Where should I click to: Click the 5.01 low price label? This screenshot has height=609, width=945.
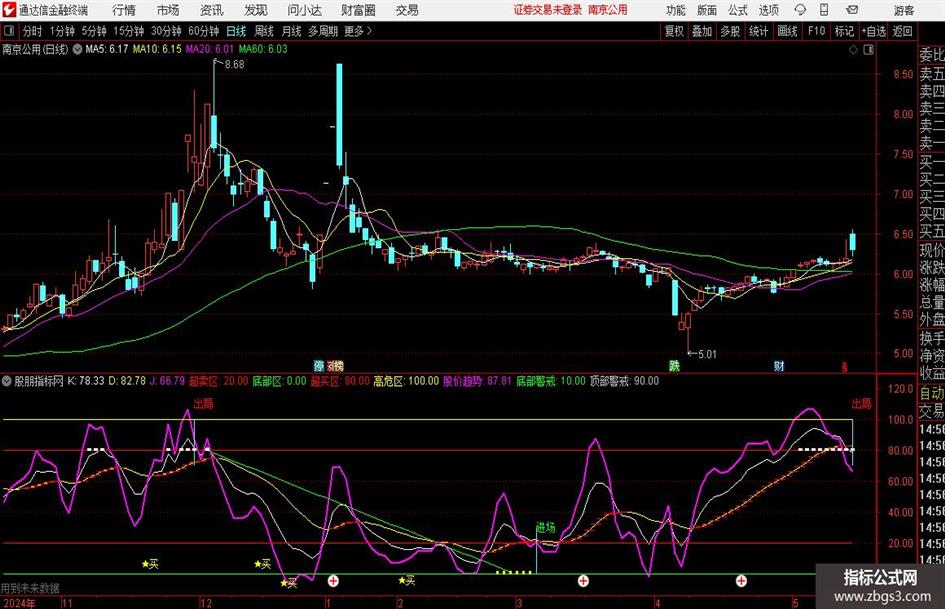coord(707,354)
